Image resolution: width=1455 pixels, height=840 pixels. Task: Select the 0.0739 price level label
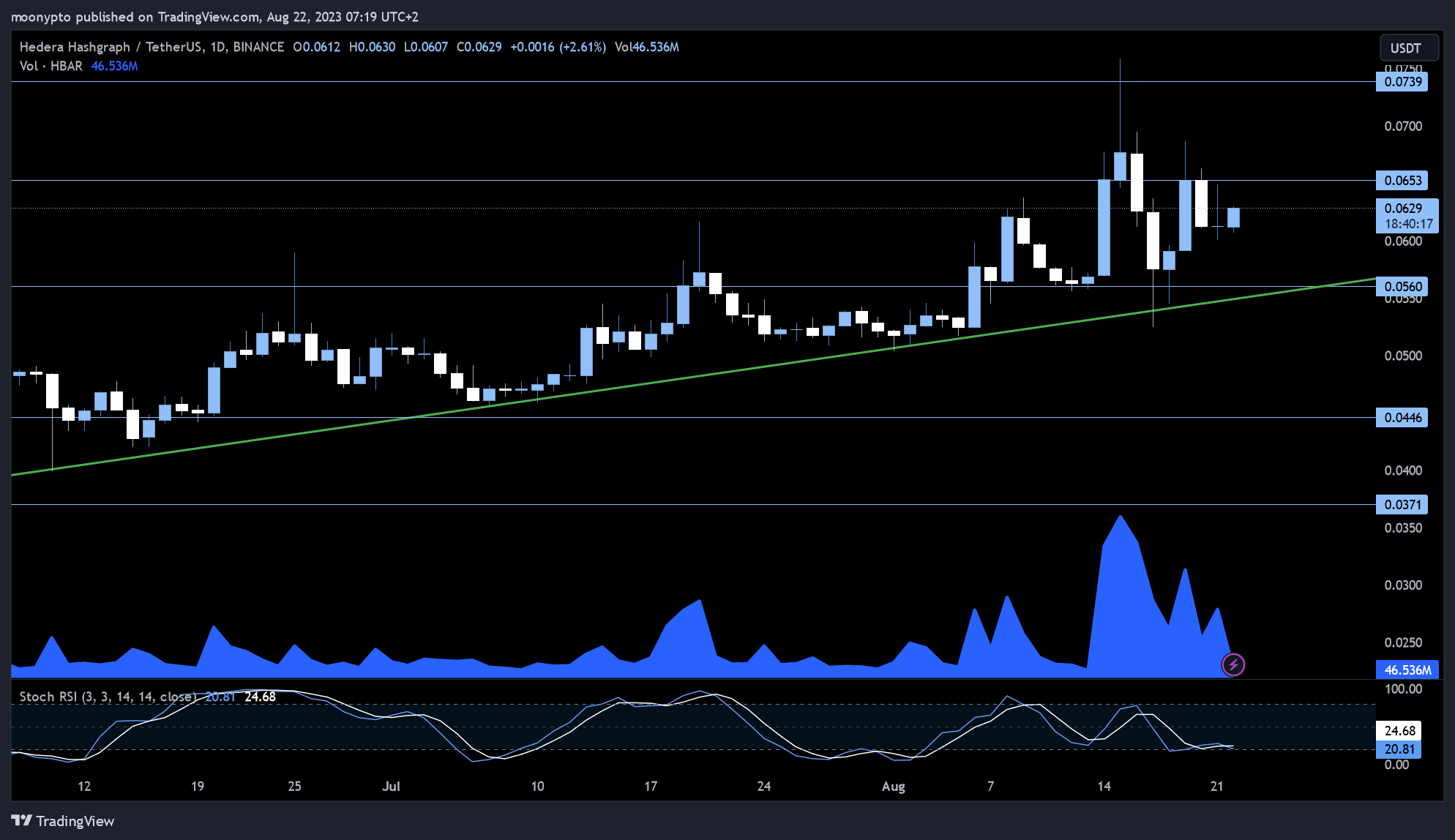click(1402, 82)
